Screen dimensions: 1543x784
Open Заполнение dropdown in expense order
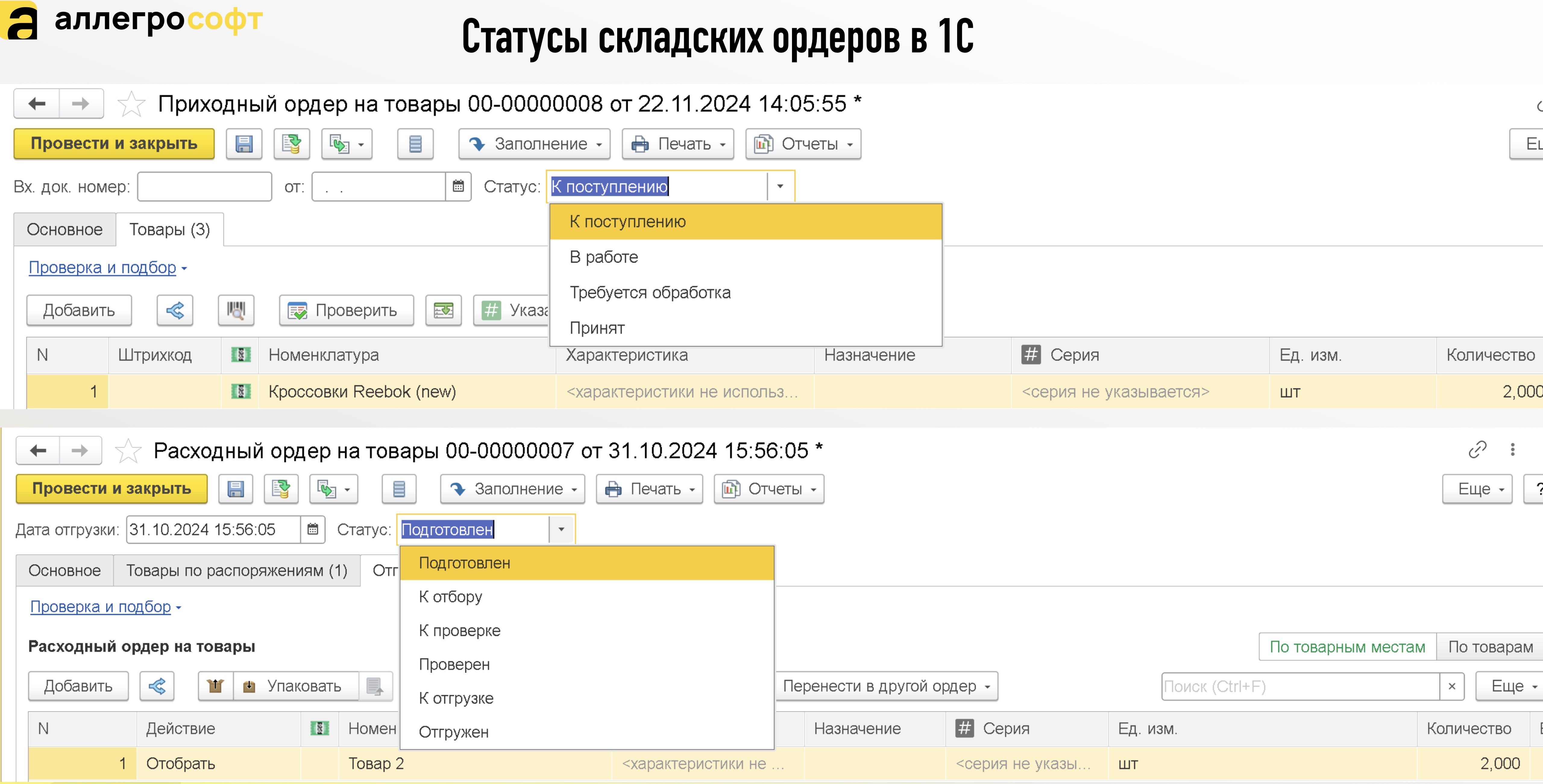tap(513, 489)
